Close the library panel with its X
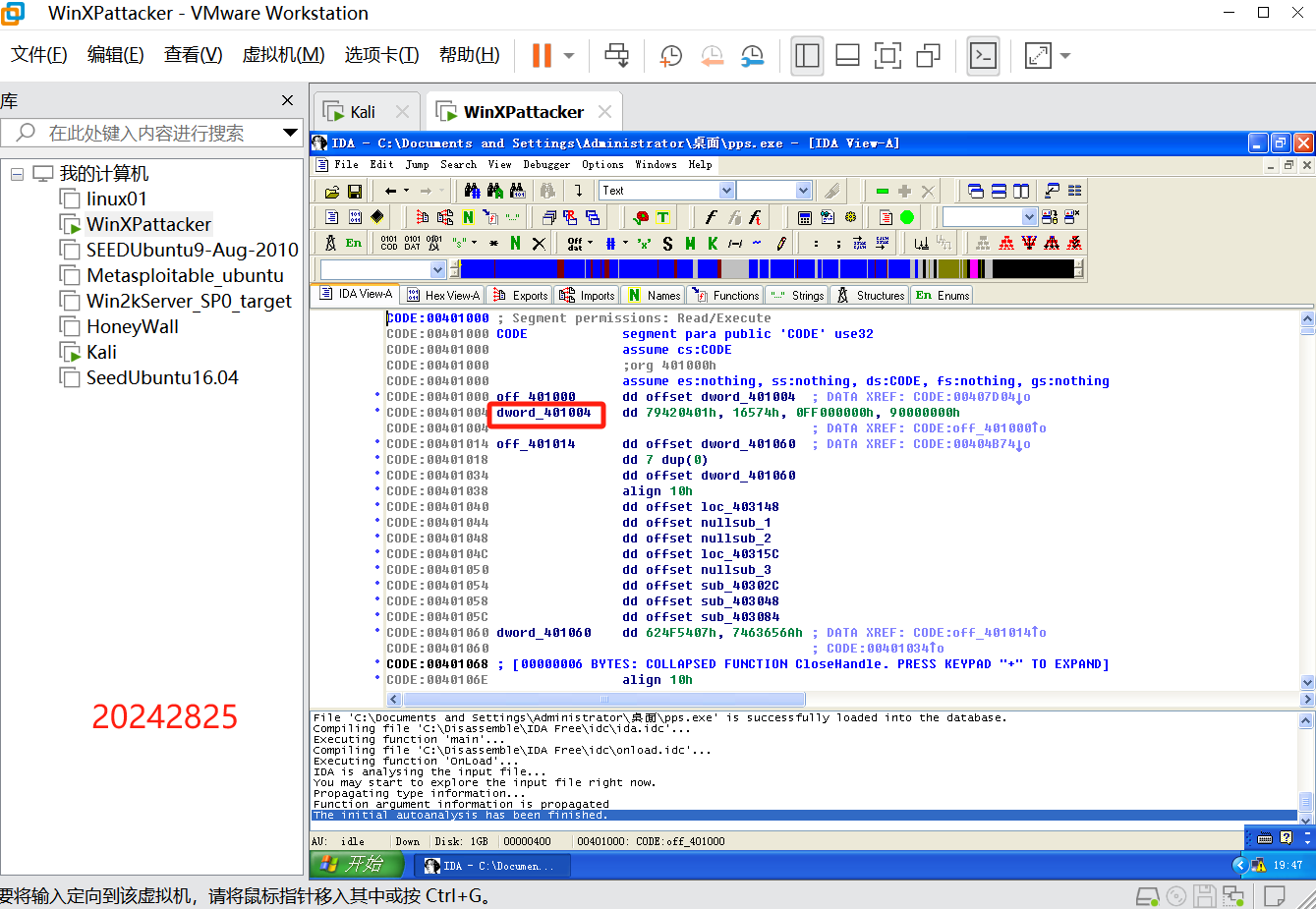1316x909 pixels. click(287, 100)
